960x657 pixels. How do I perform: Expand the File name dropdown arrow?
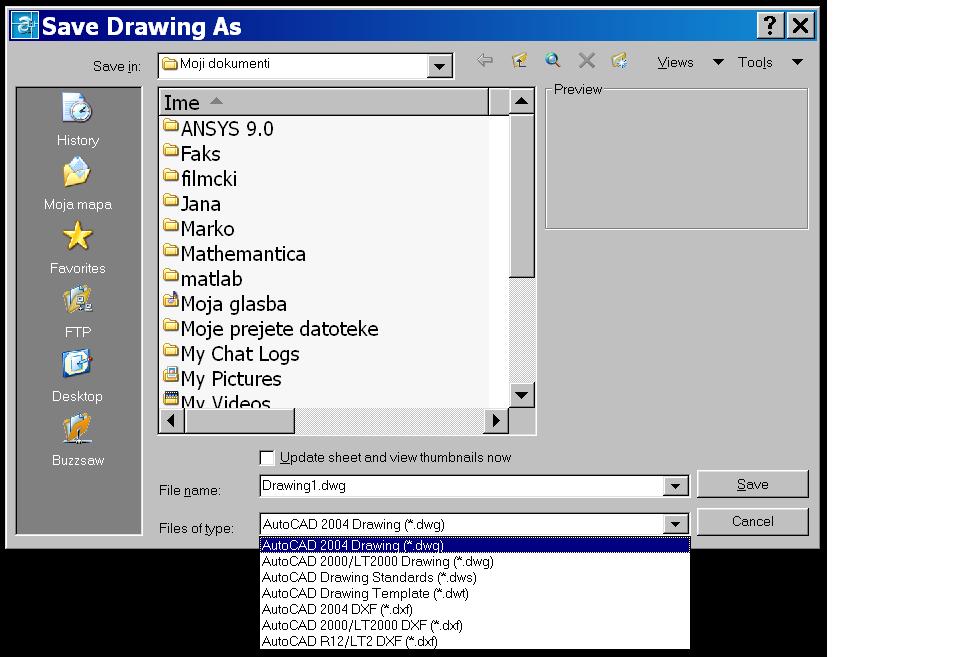point(675,486)
